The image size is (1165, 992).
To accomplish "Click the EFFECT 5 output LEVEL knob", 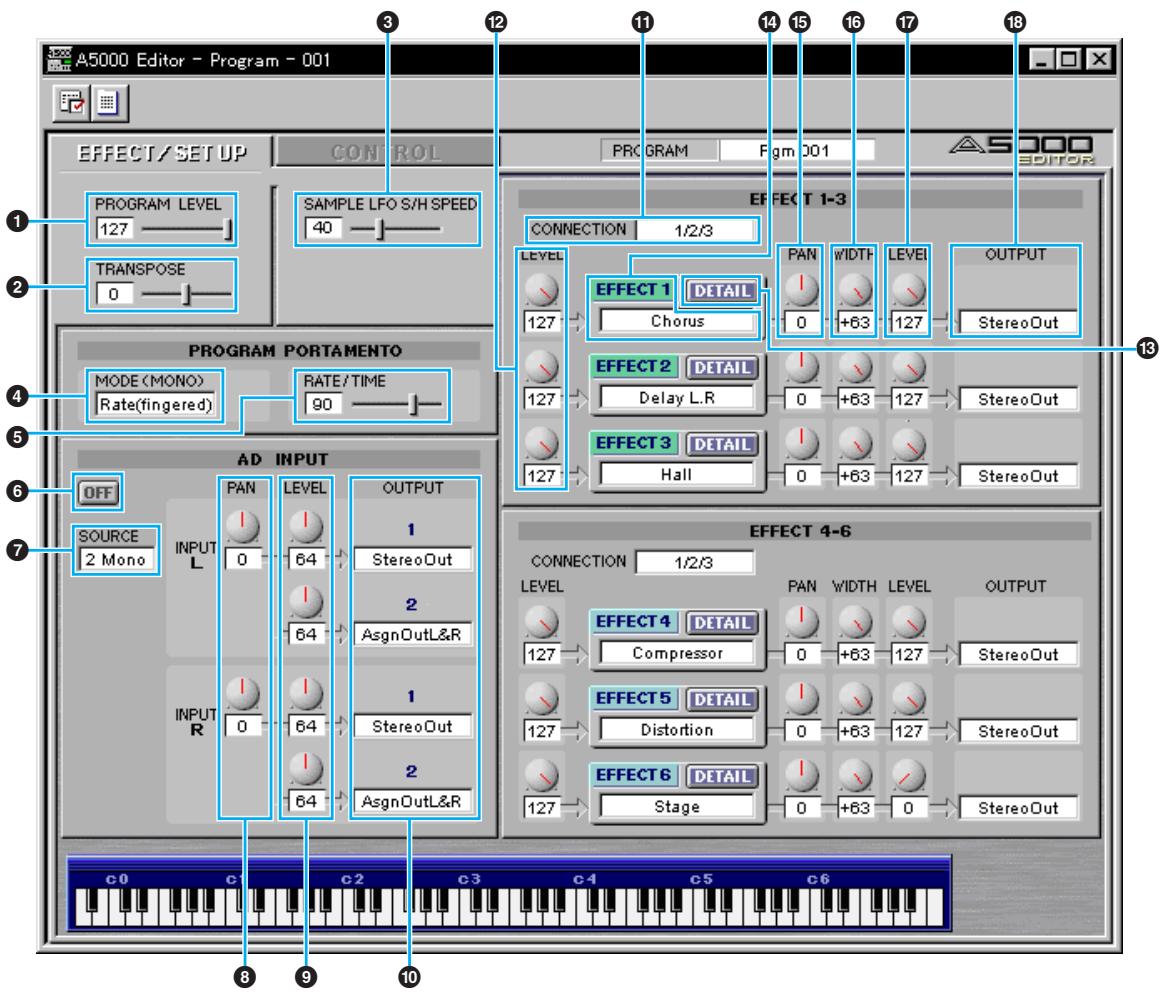I will pyautogui.click(x=908, y=698).
